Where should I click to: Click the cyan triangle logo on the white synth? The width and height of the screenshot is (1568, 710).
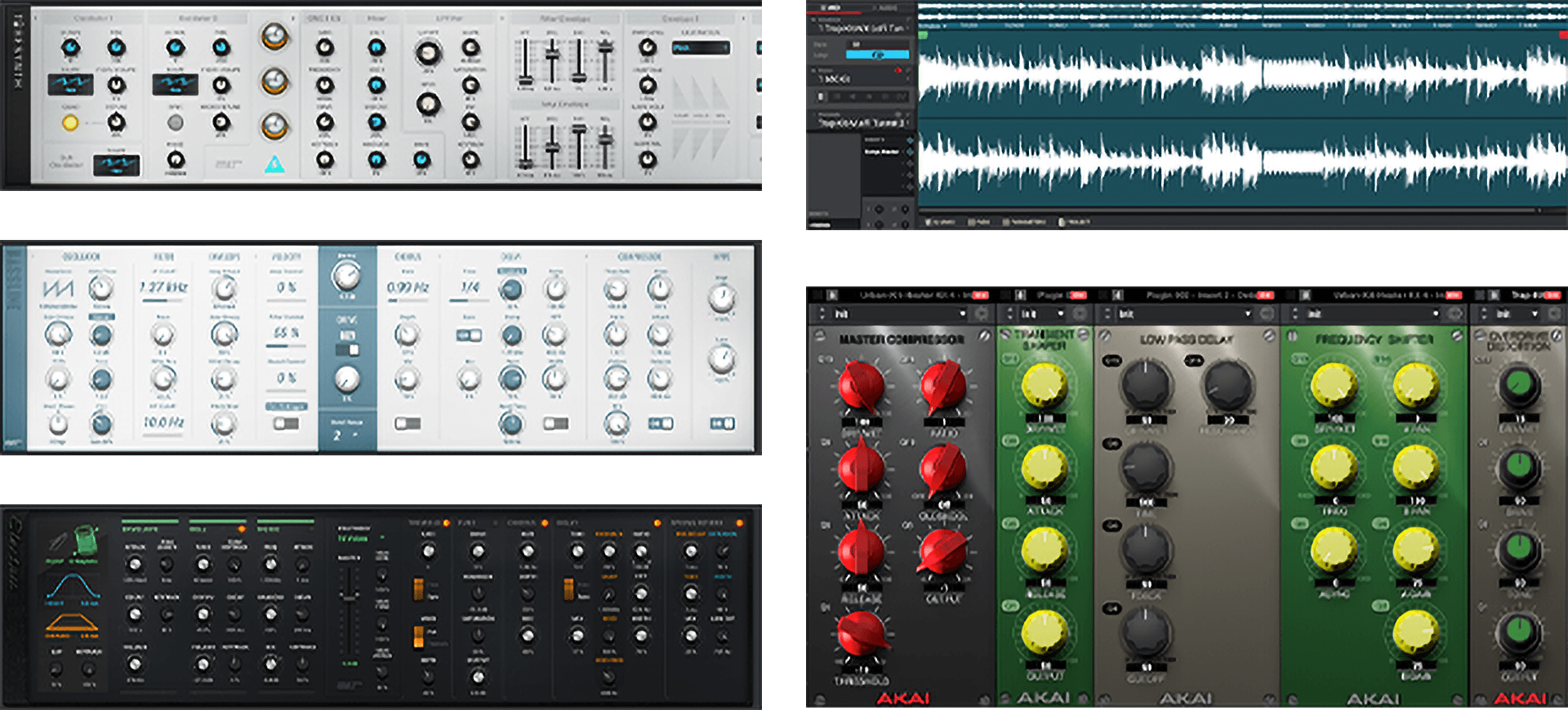(274, 164)
